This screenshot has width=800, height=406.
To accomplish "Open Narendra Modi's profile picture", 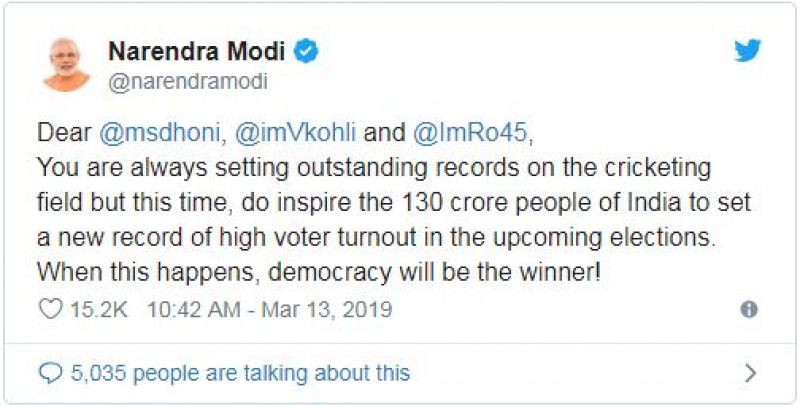I will point(65,64).
